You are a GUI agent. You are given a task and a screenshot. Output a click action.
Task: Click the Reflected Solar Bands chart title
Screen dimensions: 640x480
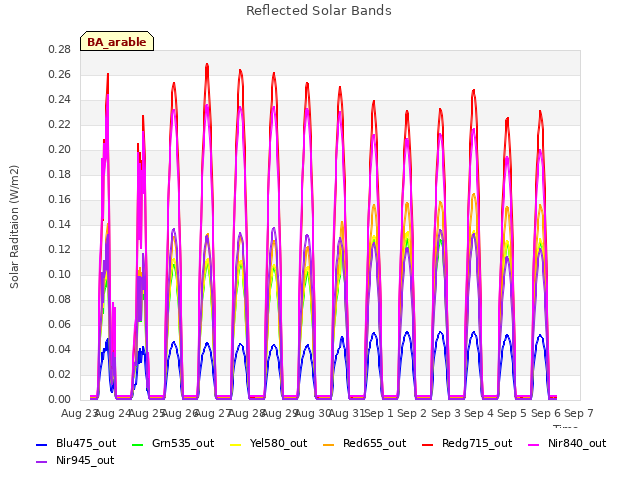(319, 11)
